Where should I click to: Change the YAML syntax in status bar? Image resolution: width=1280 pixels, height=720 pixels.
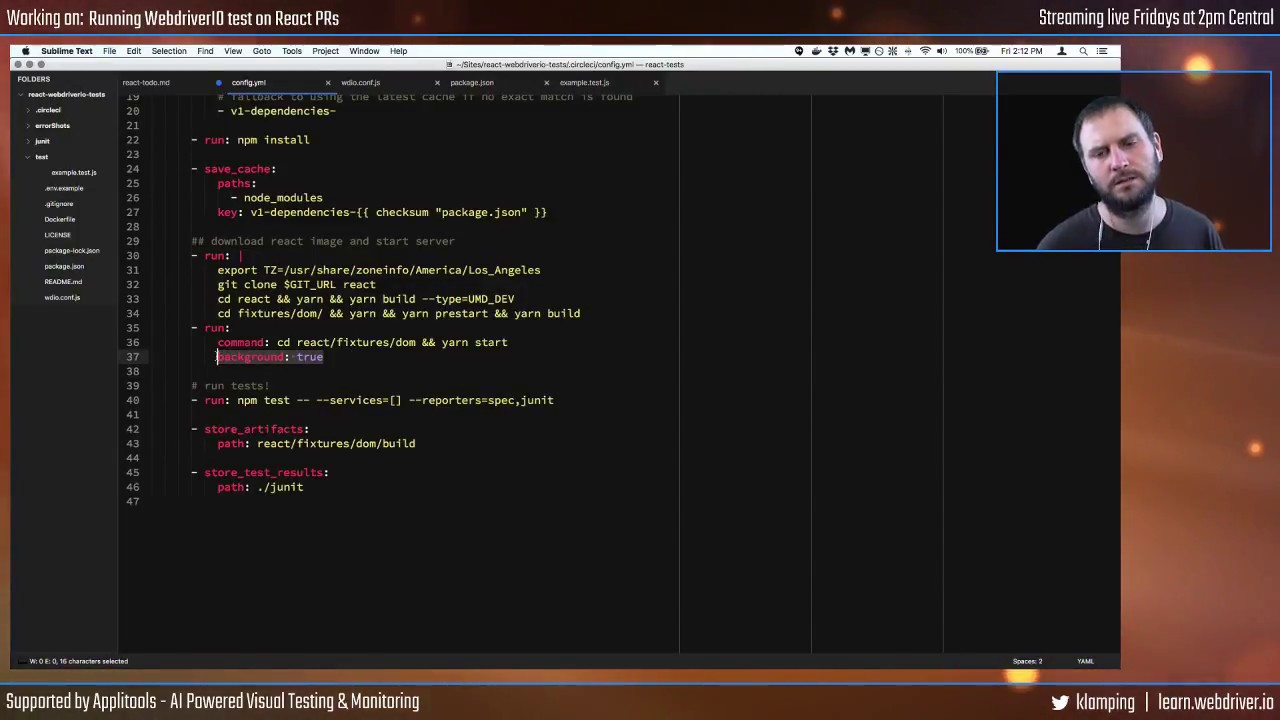[x=1085, y=661]
